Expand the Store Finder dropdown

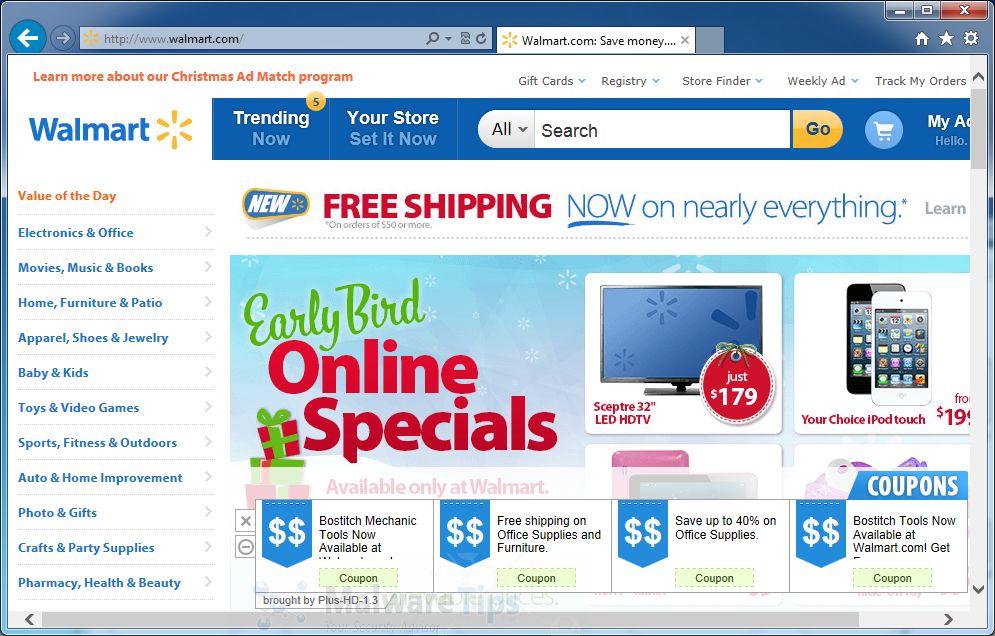[x=722, y=81]
